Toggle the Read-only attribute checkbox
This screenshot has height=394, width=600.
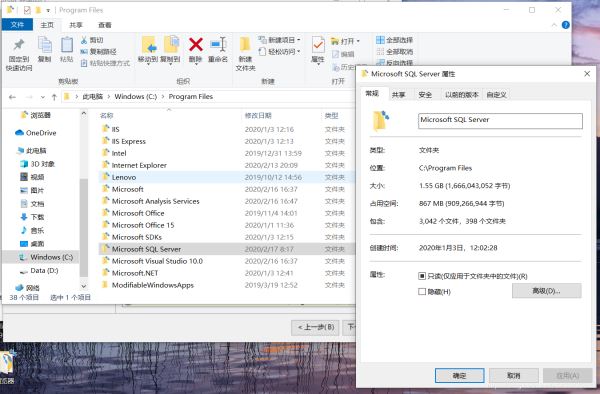[422, 276]
